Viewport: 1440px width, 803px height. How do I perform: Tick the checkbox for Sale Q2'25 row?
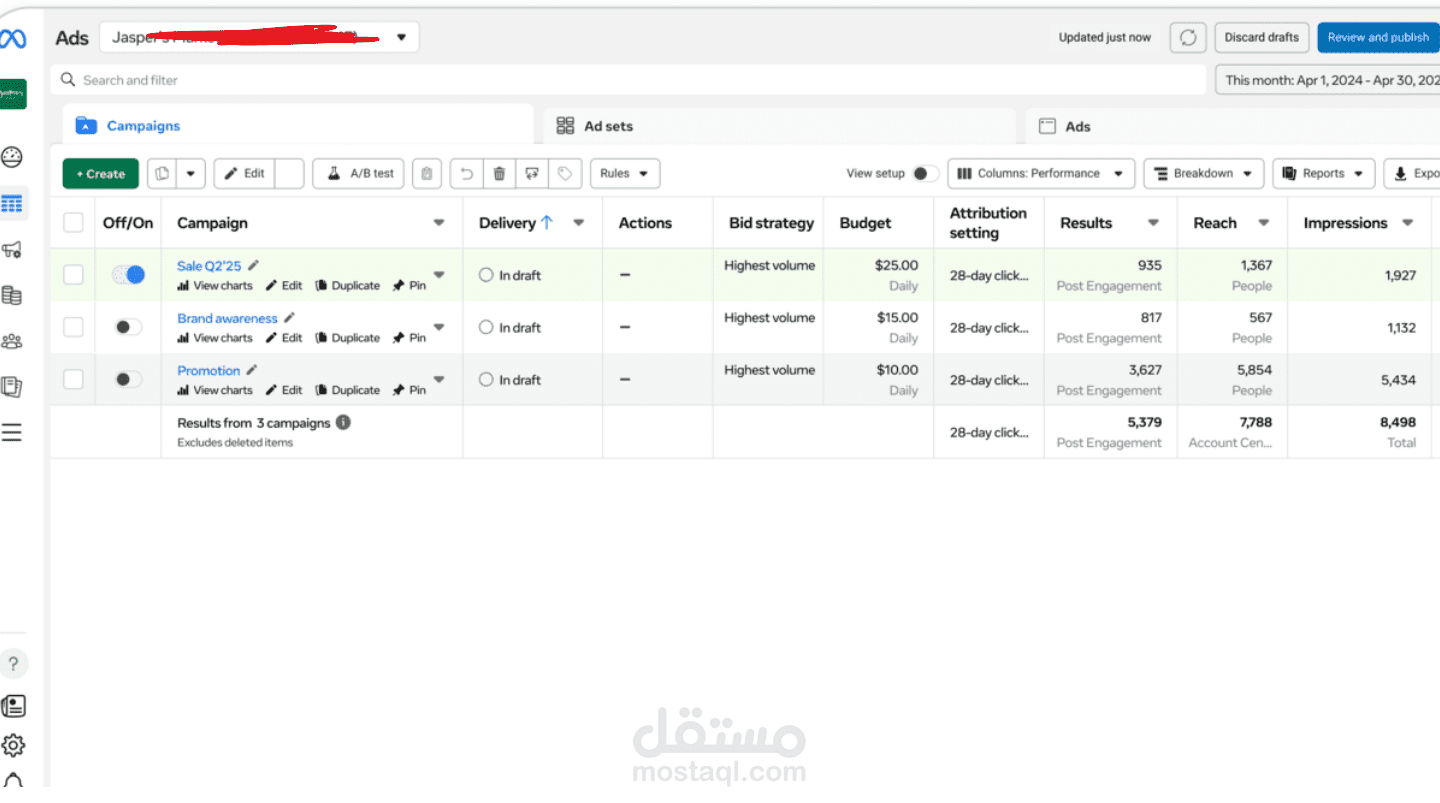(x=73, y=274)
